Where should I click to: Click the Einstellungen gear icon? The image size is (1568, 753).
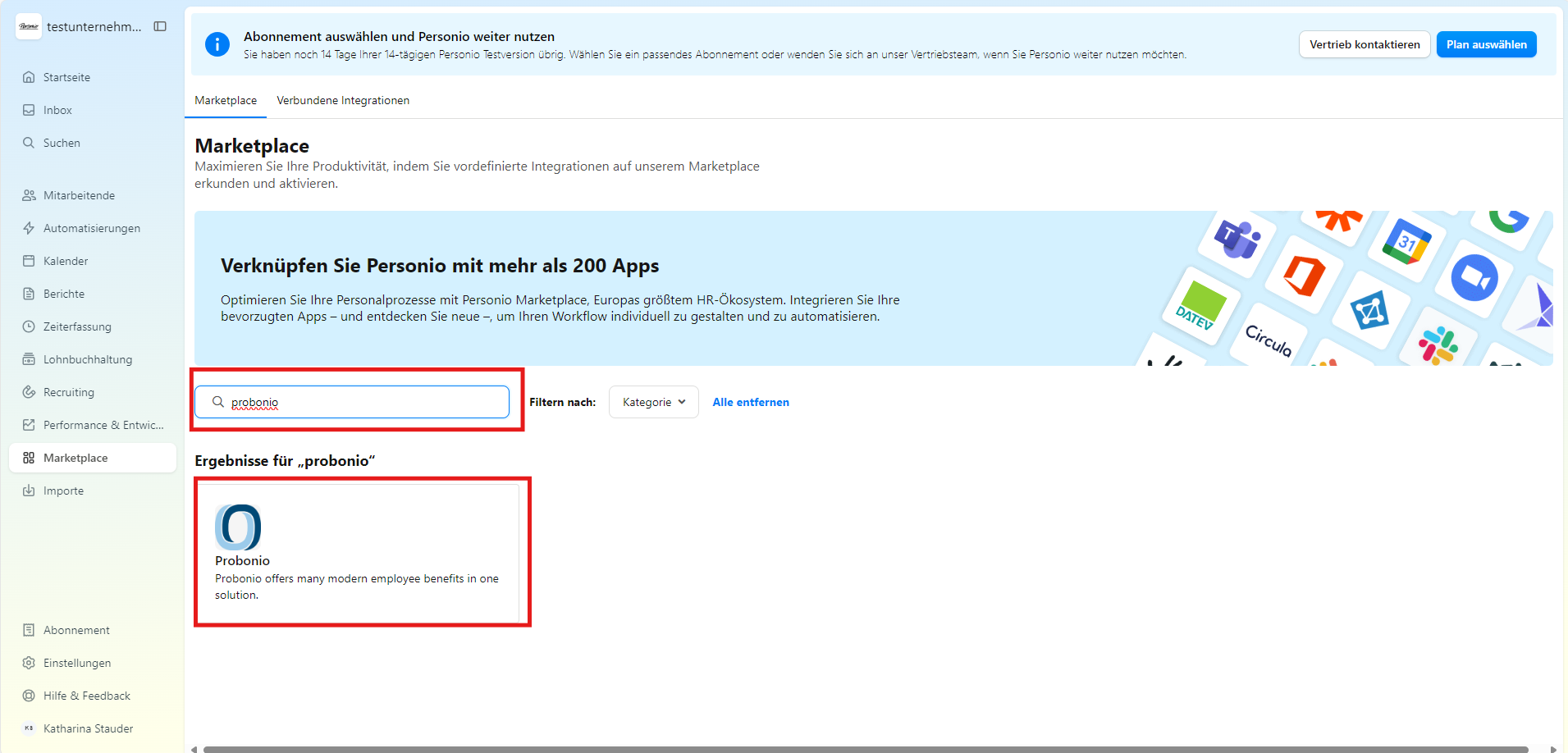[x=29, y=663]
